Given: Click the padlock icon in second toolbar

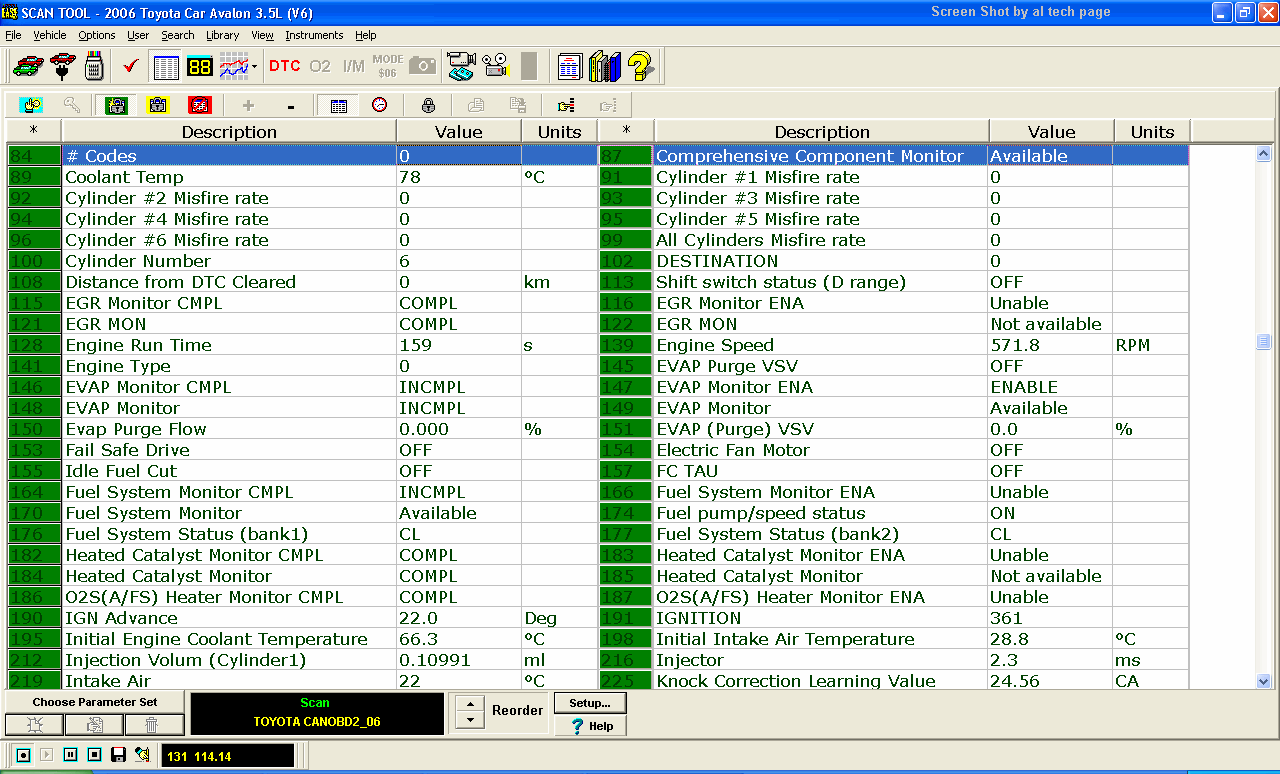Looking at the screenshot, I should click(x=428, y=105).
